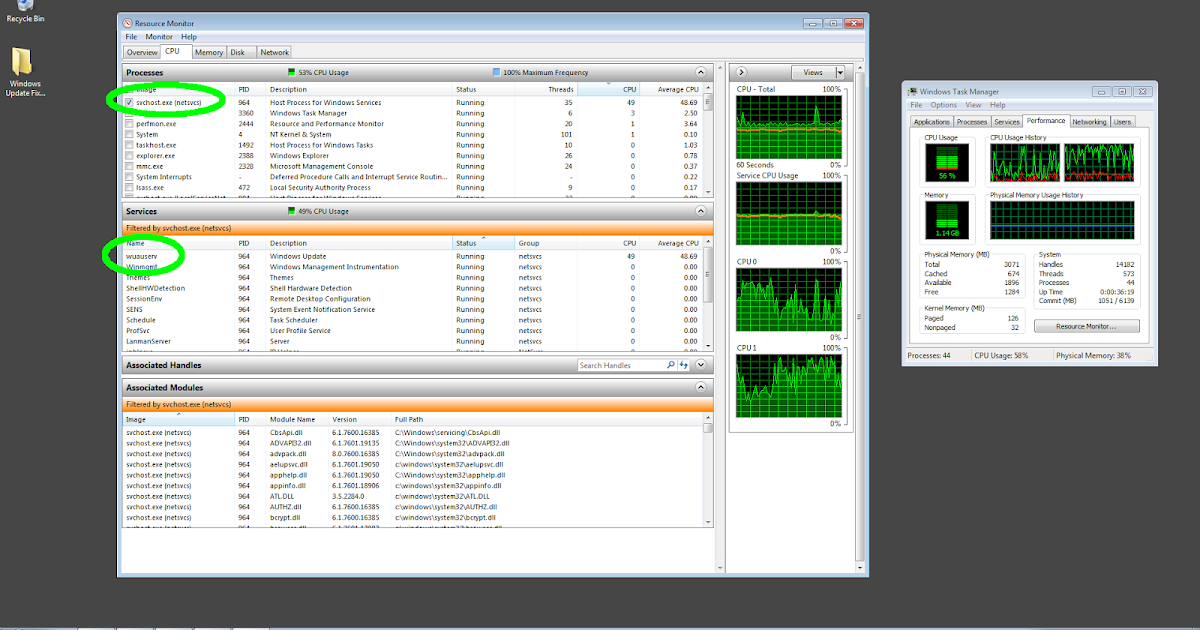Switch to the Memory tab in Resource Monitor

pos(208,52)
